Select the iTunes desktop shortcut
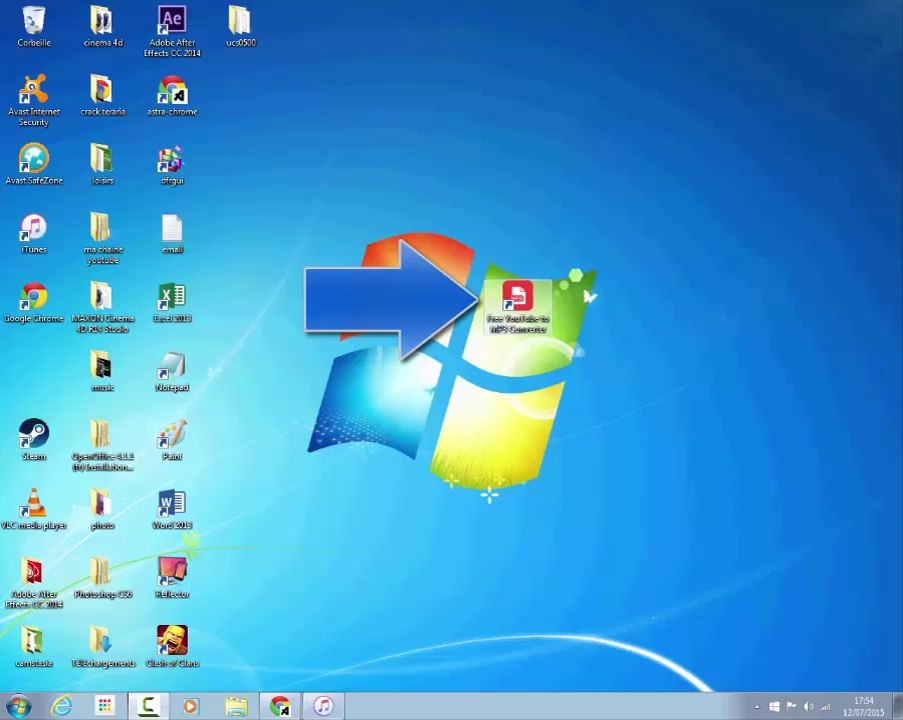 coord(33,233)
